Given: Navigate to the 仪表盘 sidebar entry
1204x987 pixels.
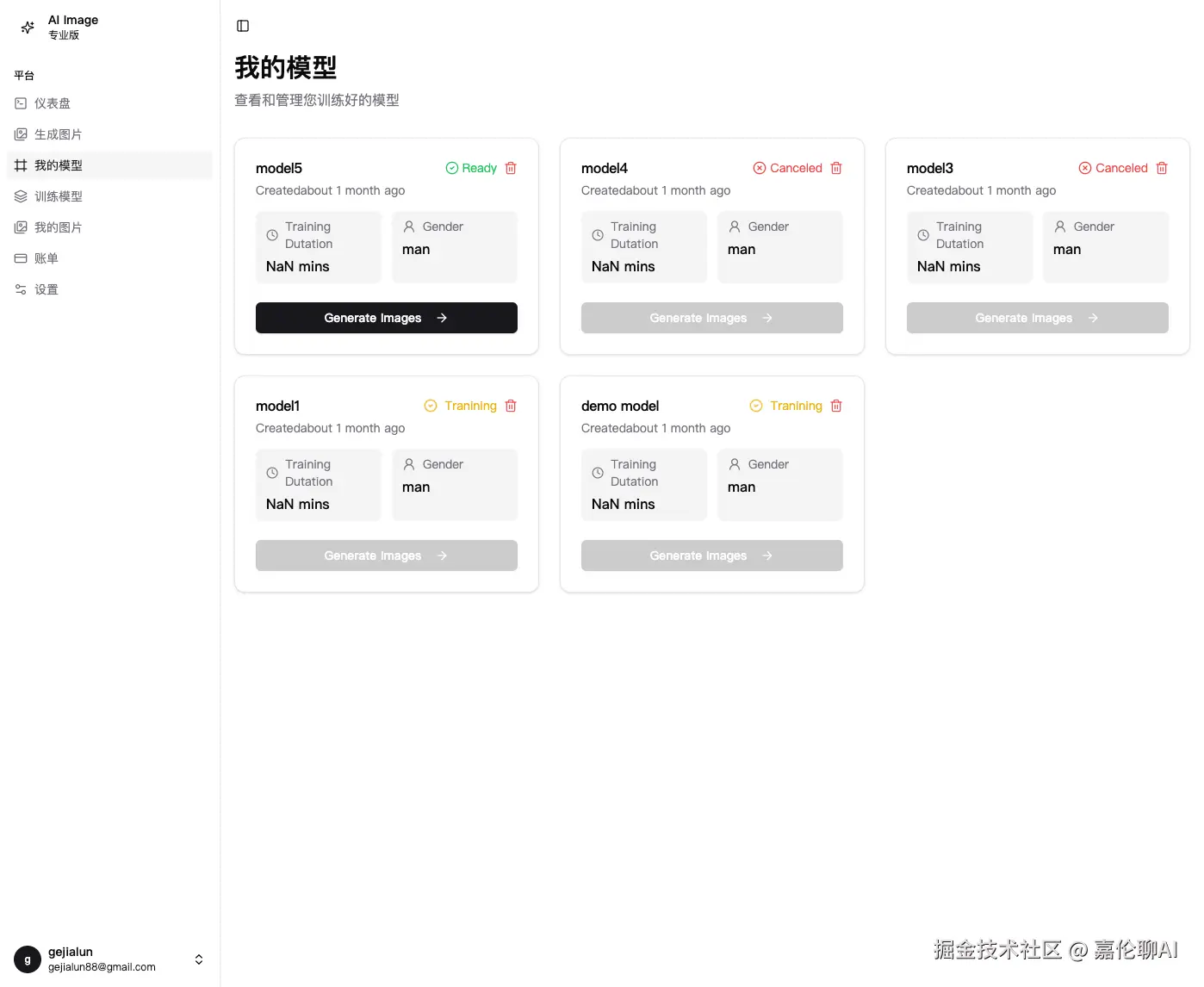Looking at the screenshot, I should click(52, 102).
